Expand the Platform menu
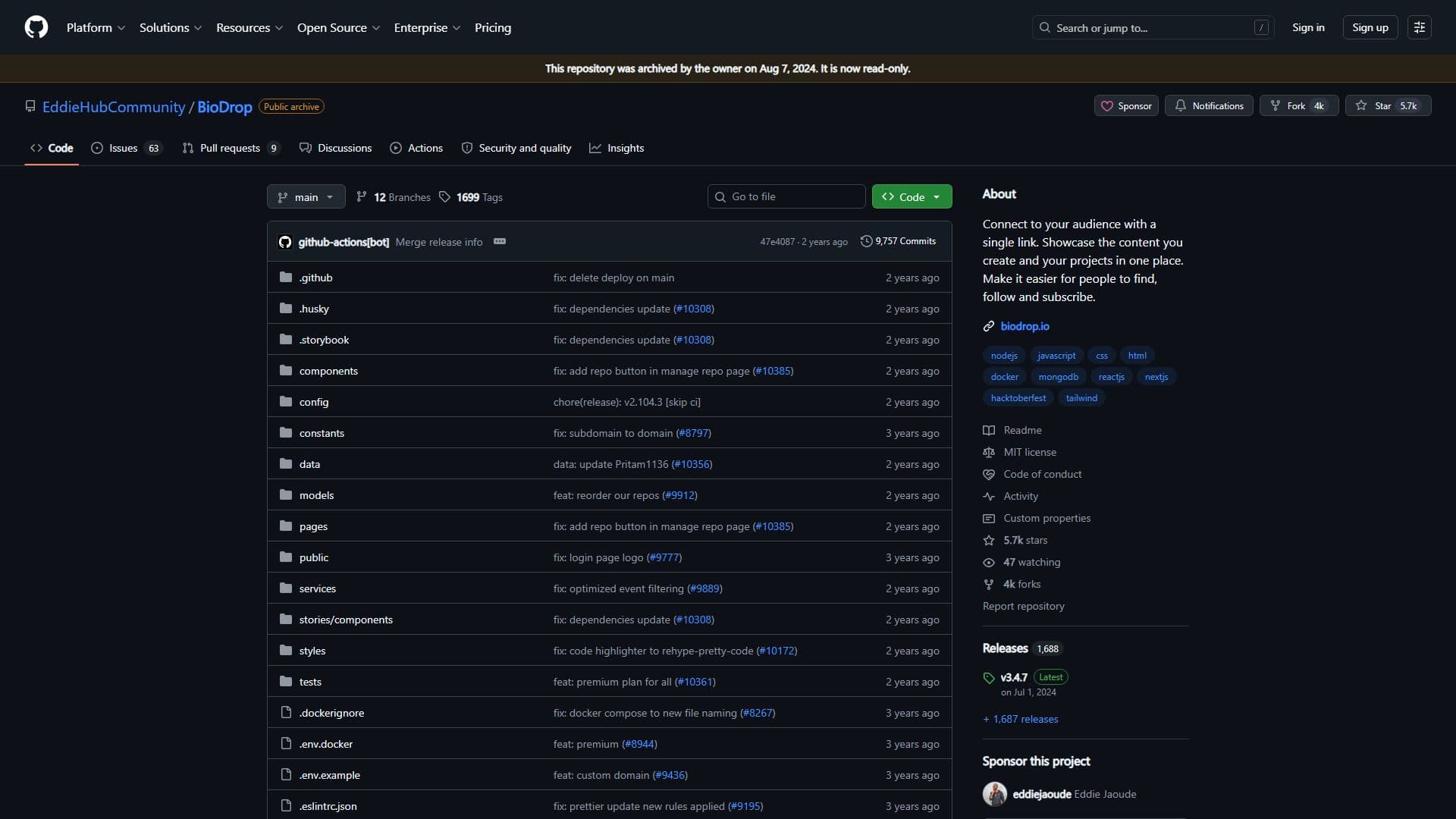The image size is (1456, 819). click(x=96, y=27)
